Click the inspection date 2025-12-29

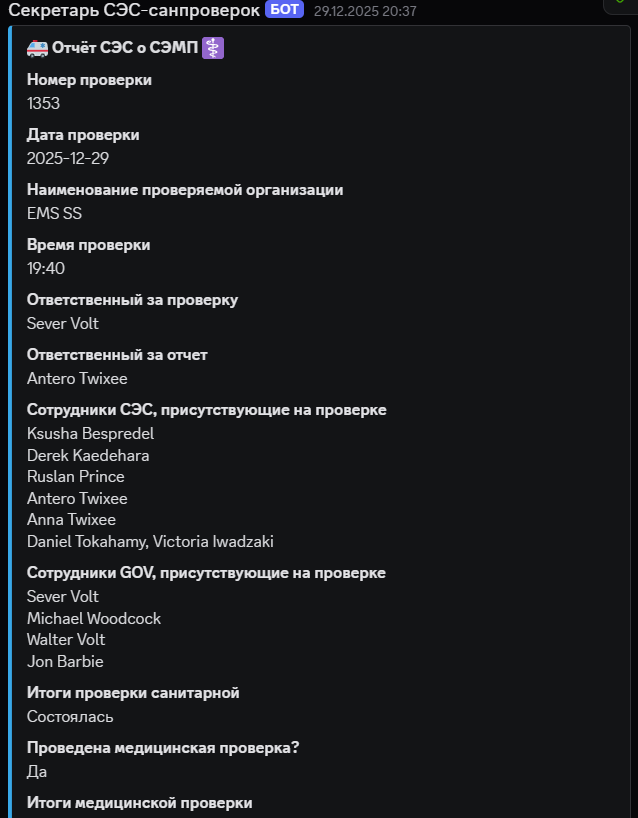(x=69, y=158)
